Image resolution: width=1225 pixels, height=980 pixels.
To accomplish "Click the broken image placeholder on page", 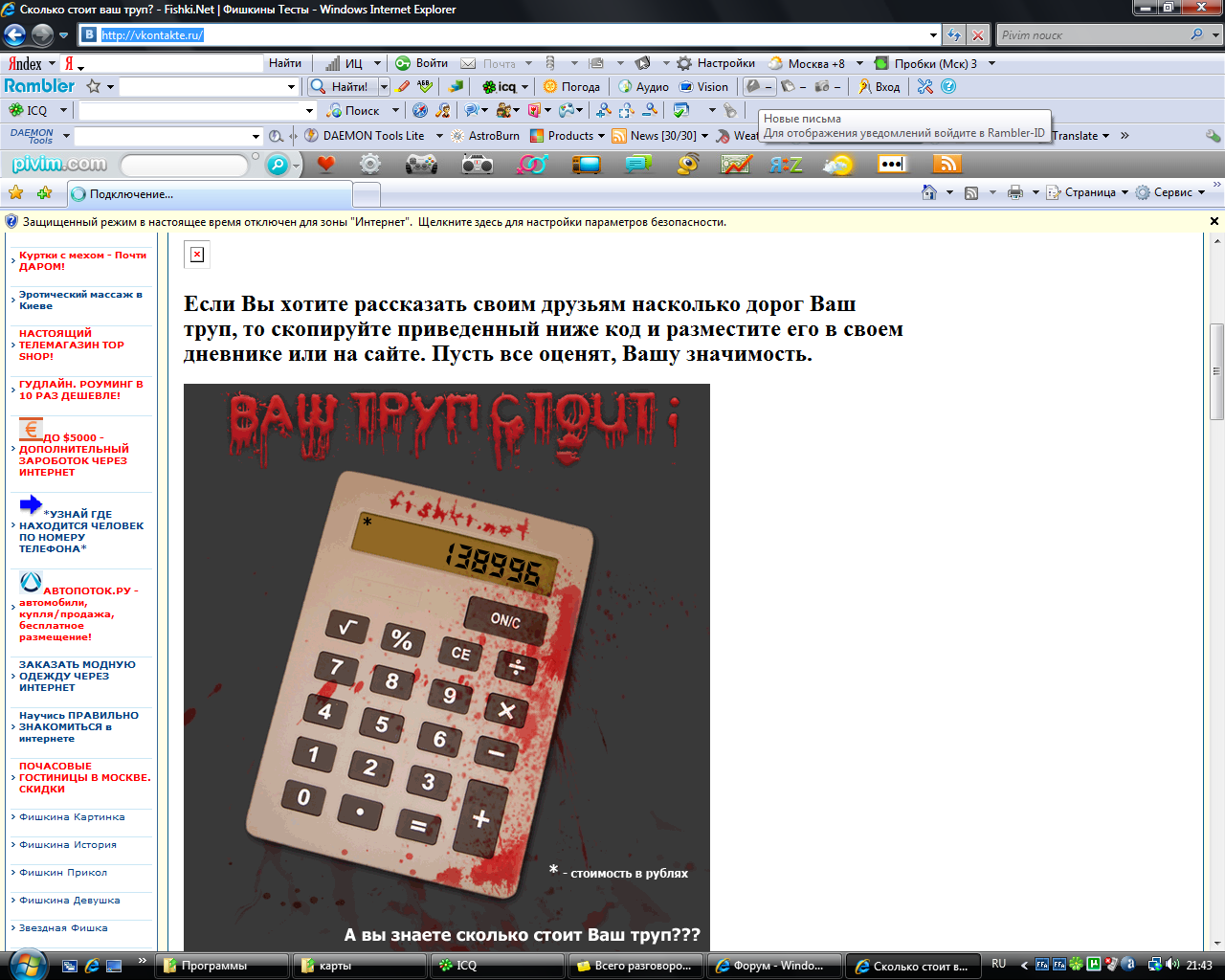I will click(x=196, y=255).
